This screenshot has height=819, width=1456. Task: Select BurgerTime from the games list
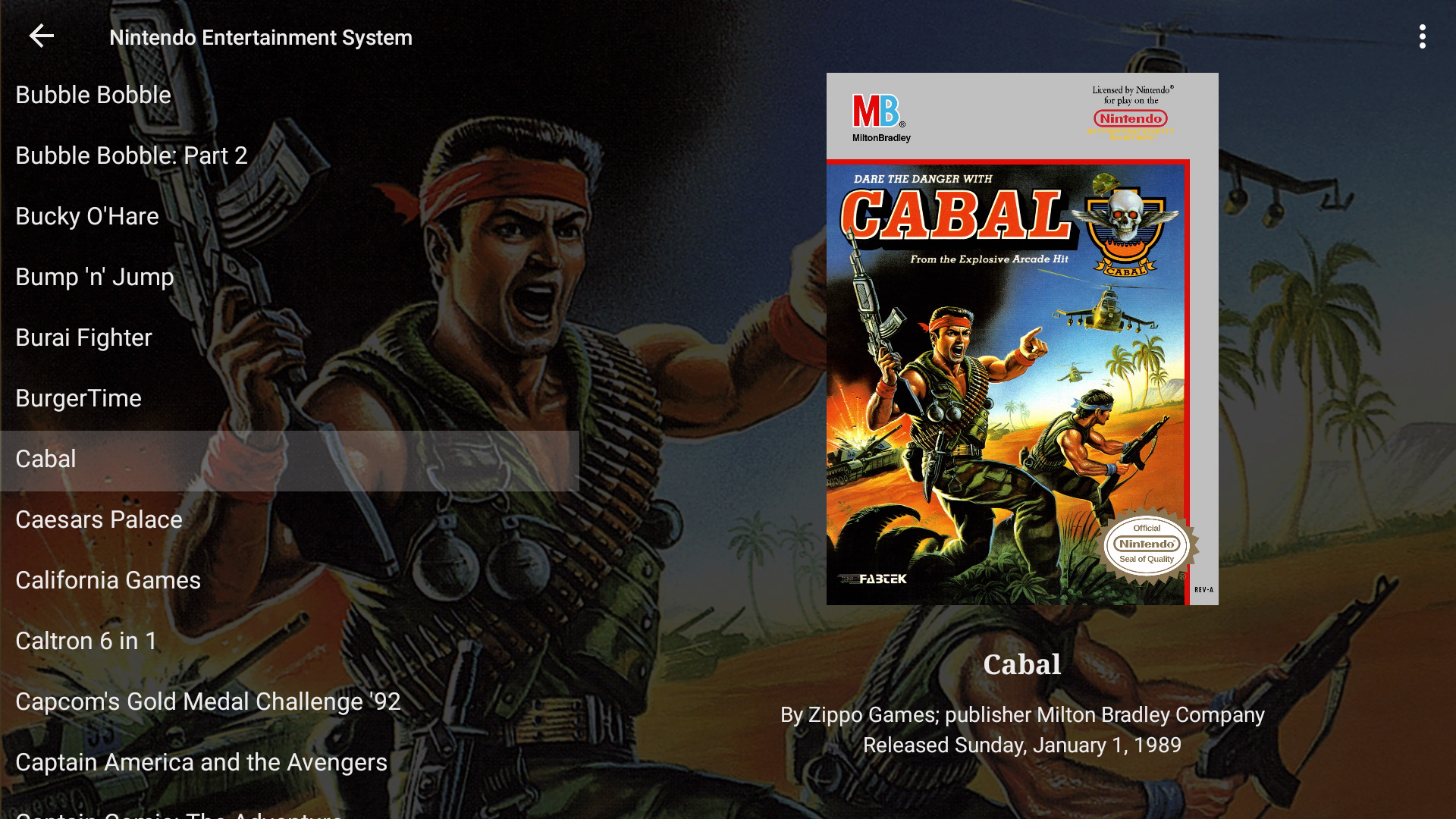pyautogui.click(x=78, y=397)
